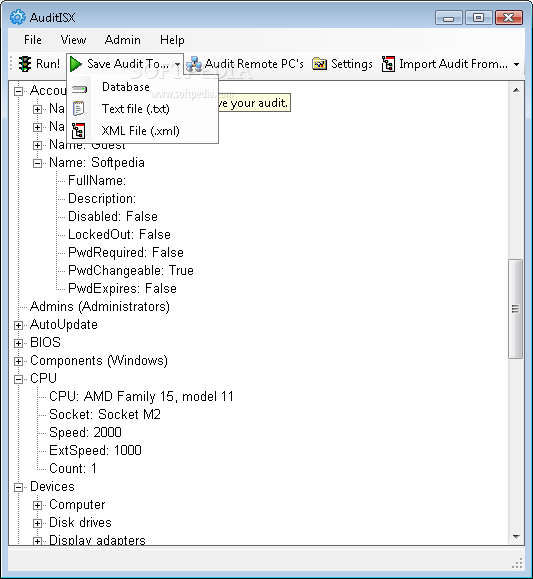Expand the Display adapters node
Image resolution: width=533 pixels, height=579 pixels.
point(37,541)
